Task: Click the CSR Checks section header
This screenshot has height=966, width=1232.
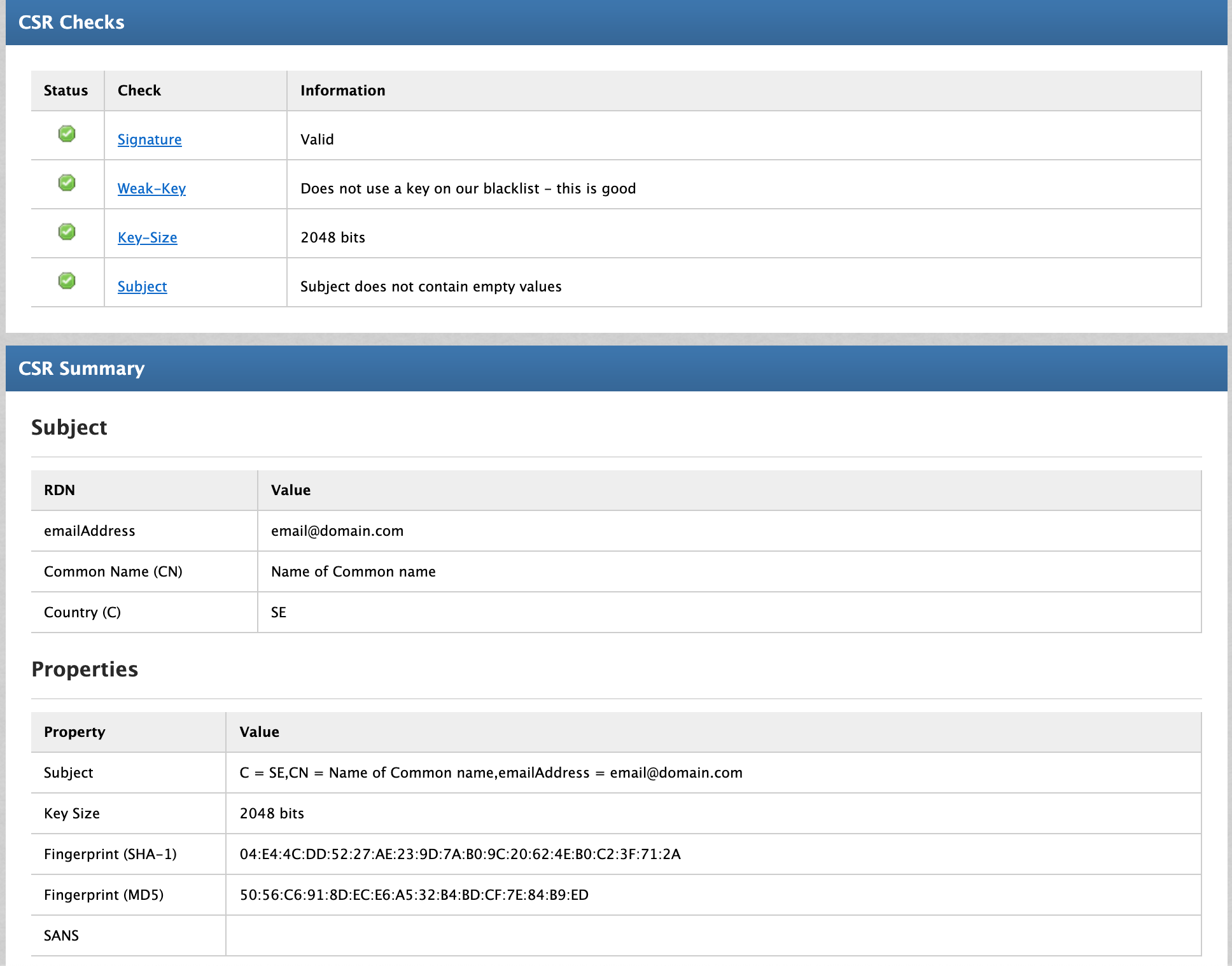Action: click(x=71, y=22)
